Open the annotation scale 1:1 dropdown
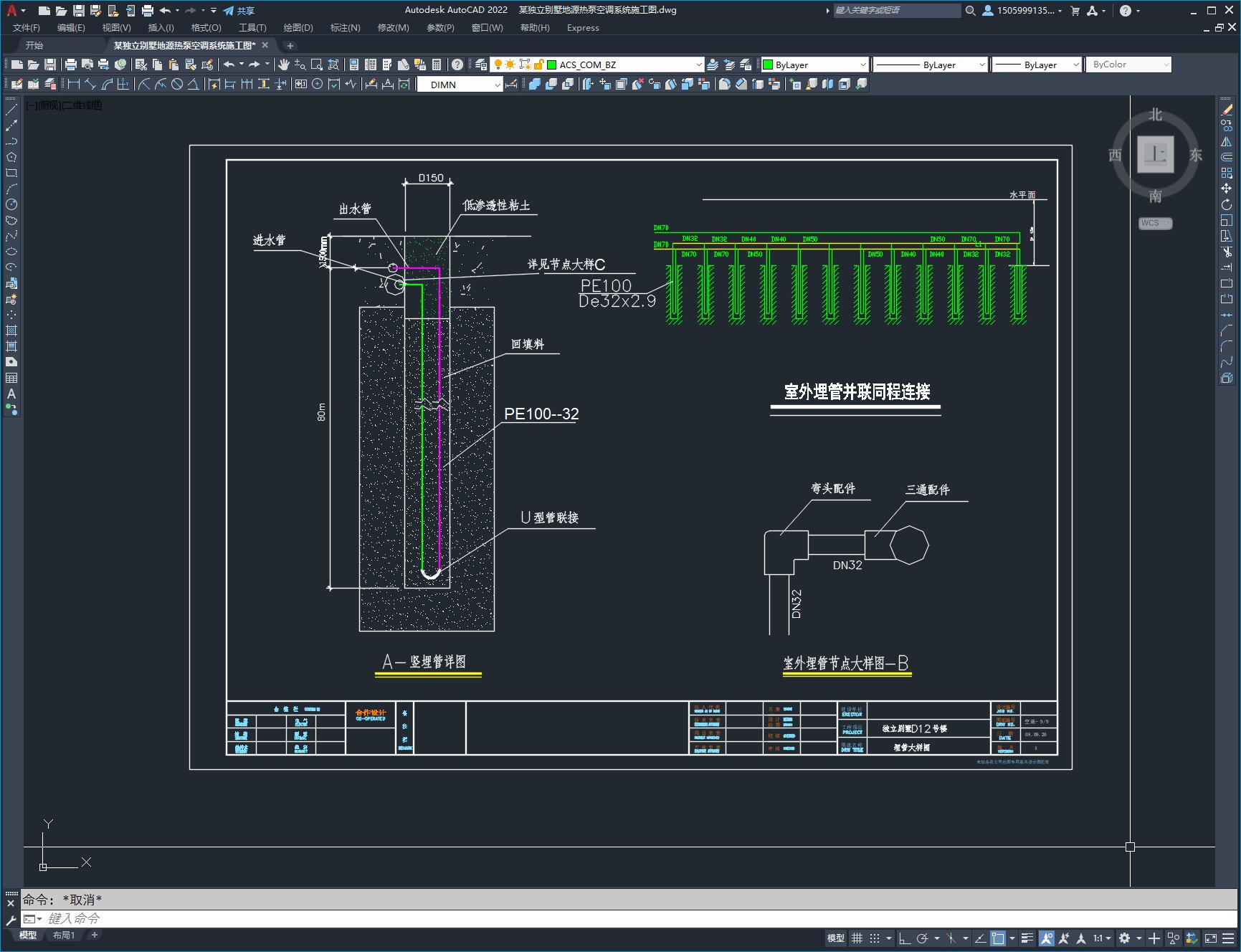The width and height of the screenshot is (1241, 952). (1102, 938)
